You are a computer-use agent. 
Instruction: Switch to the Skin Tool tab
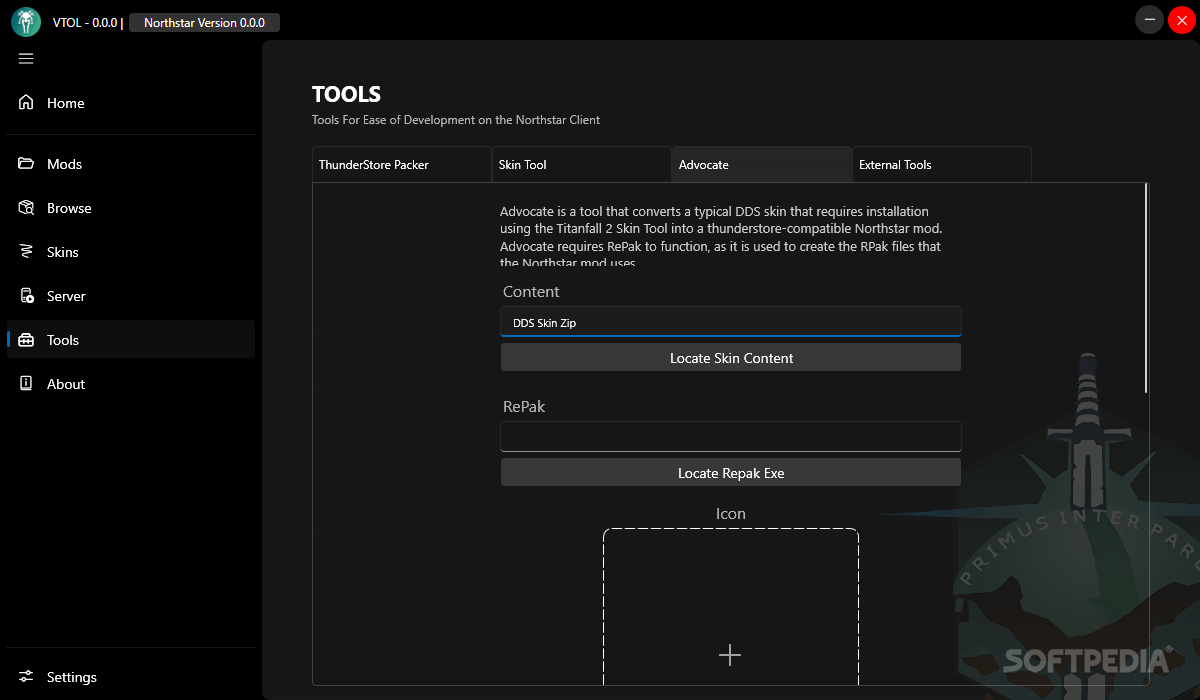point(581,165)
